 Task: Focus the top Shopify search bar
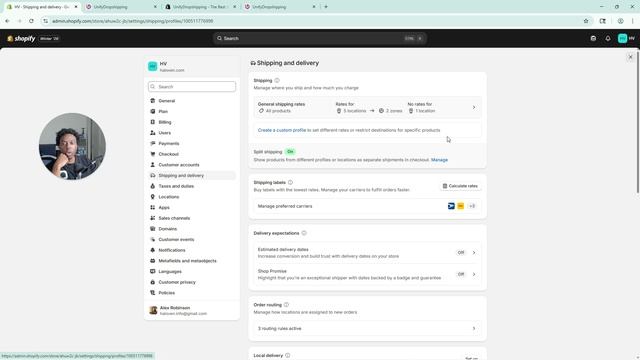tap(320, 38)
